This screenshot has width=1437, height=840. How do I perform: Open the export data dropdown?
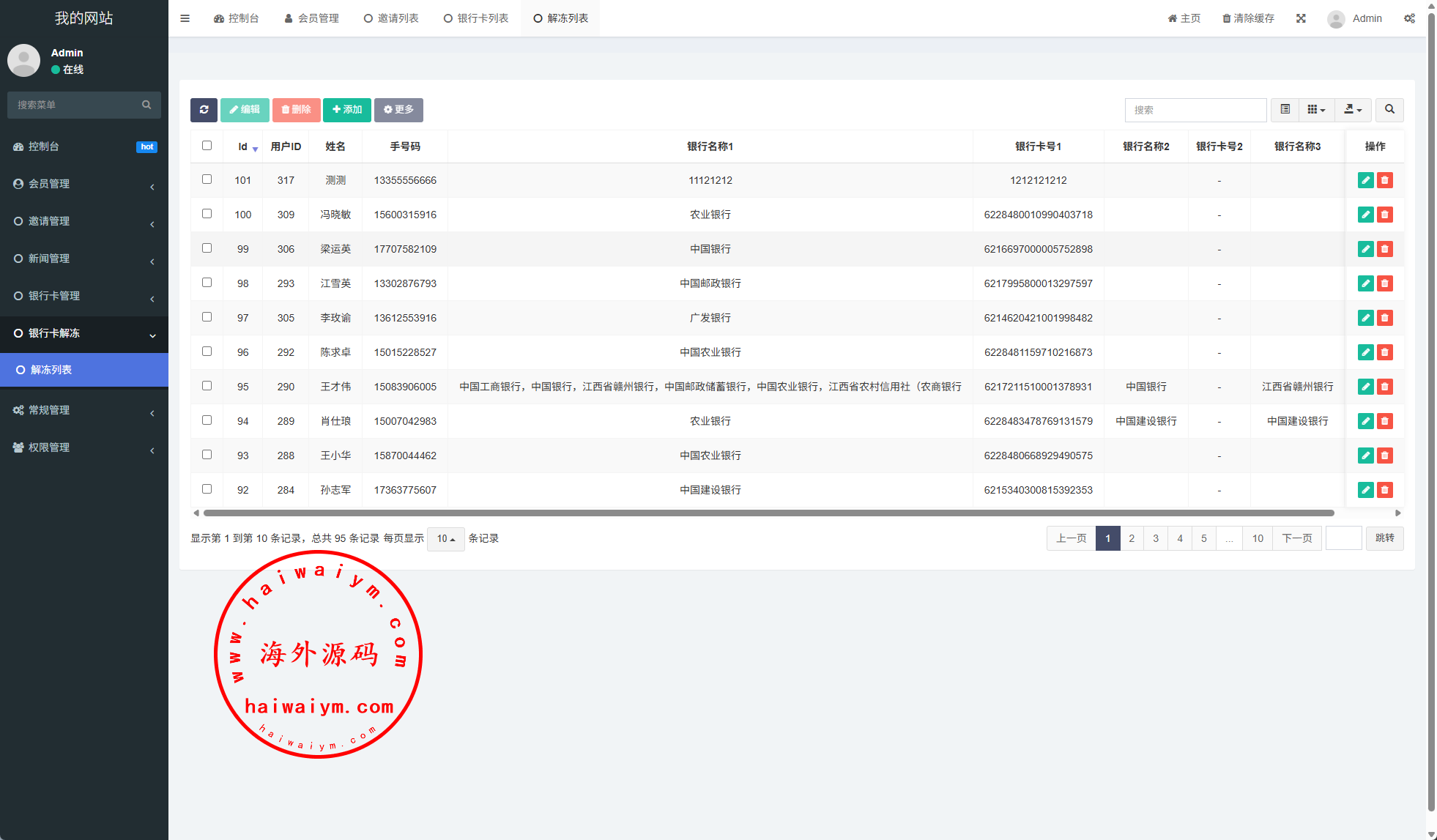[1353, 110]
